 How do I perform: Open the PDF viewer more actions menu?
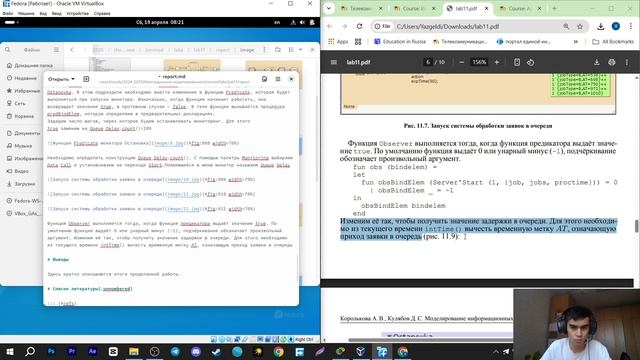[627, 62]
